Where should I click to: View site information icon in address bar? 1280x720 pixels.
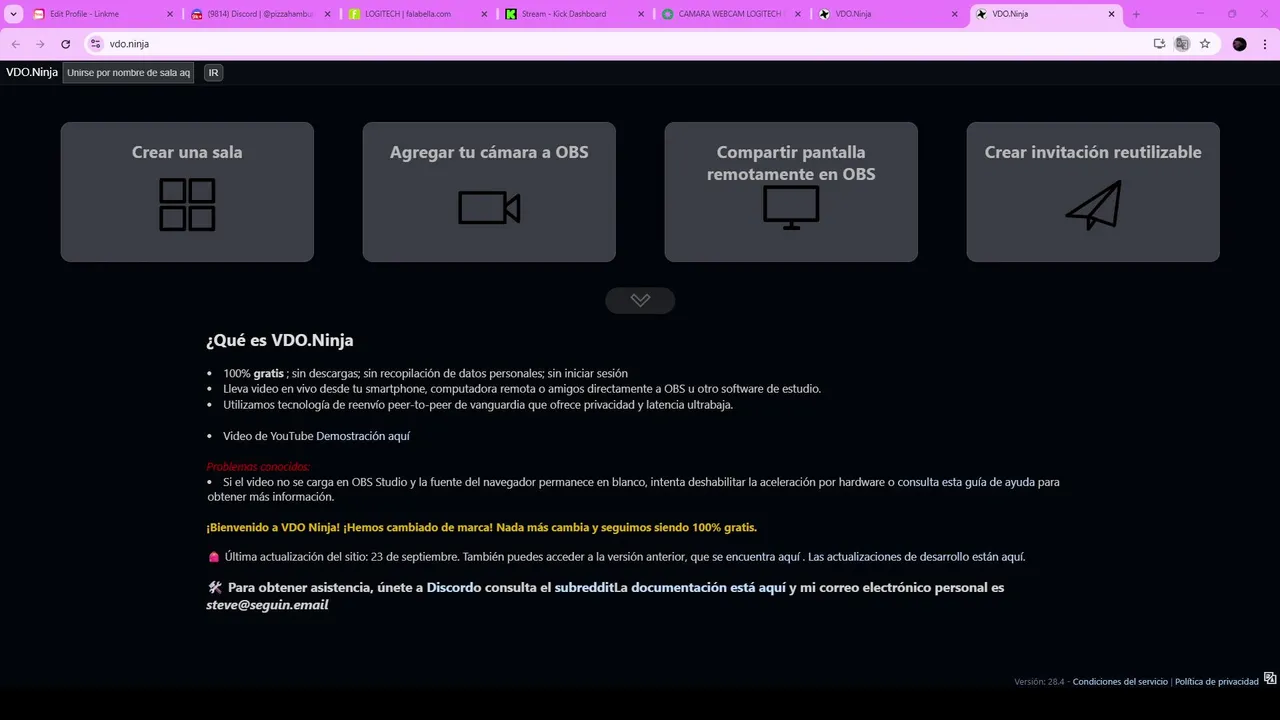pos(96,44)
